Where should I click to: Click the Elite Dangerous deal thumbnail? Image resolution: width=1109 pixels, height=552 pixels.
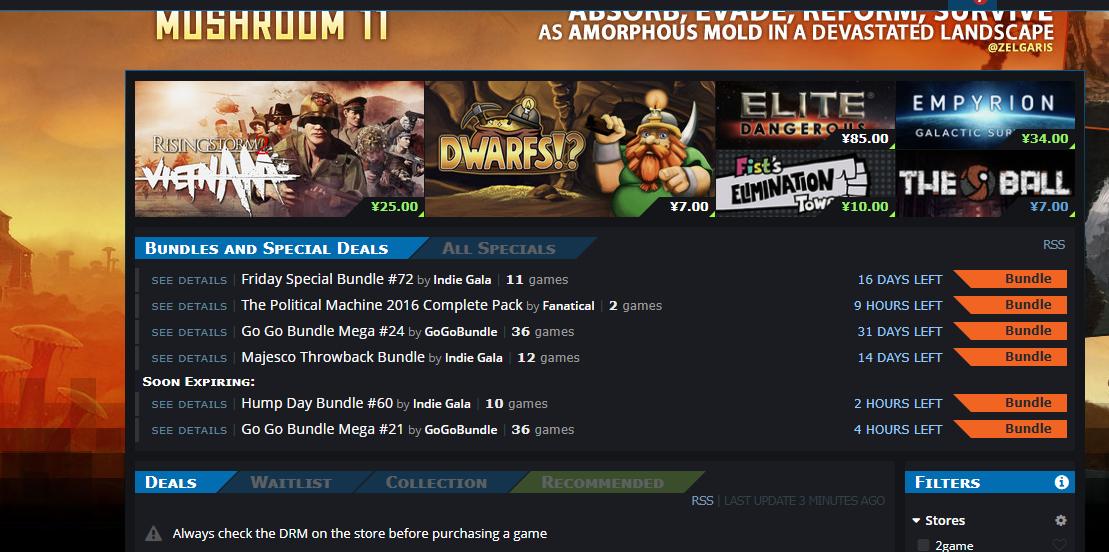[805, 114]
